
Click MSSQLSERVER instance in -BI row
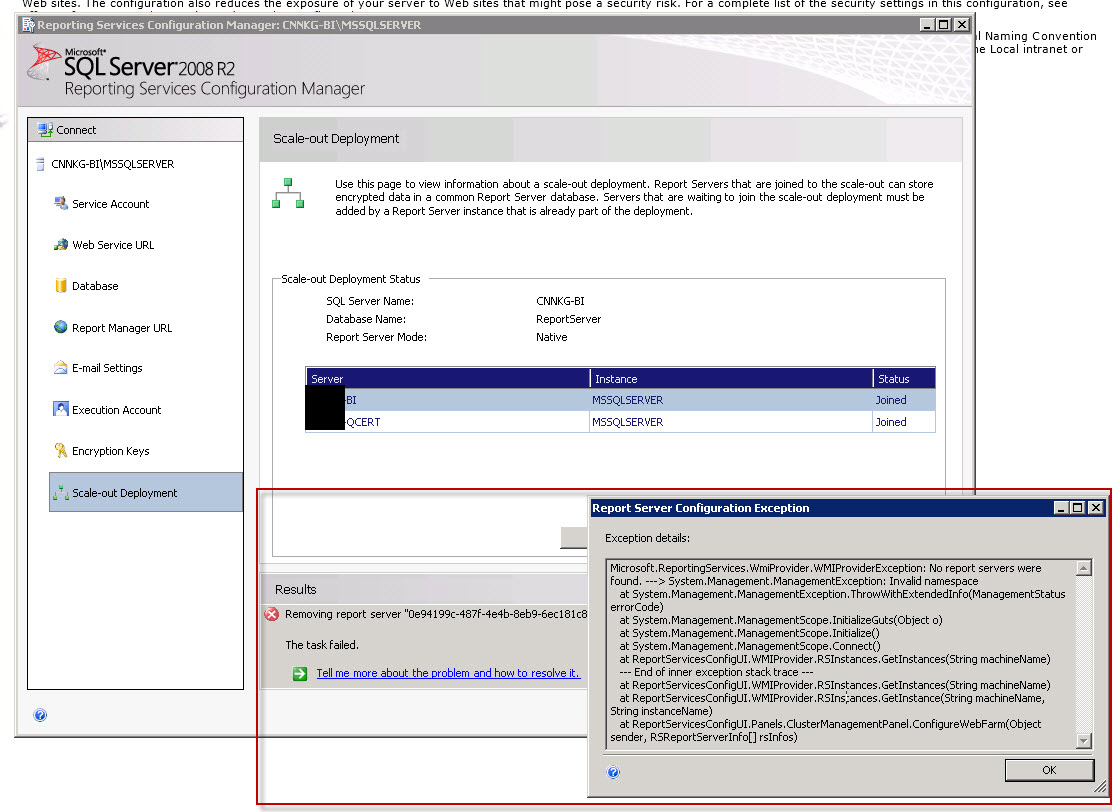pyautogui.click(x=628, y=400)
